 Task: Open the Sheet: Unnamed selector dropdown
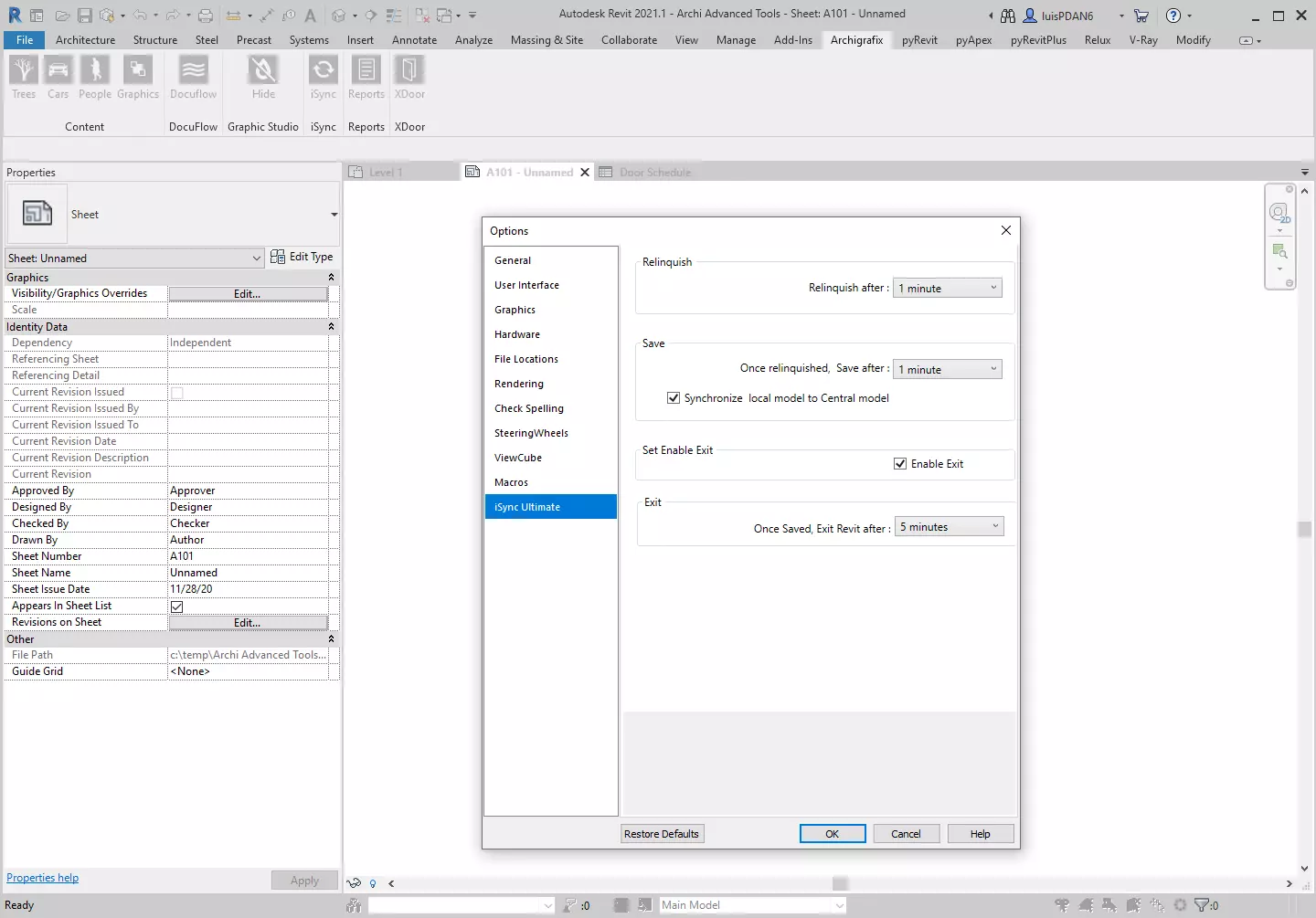click(x=134, y=259)
